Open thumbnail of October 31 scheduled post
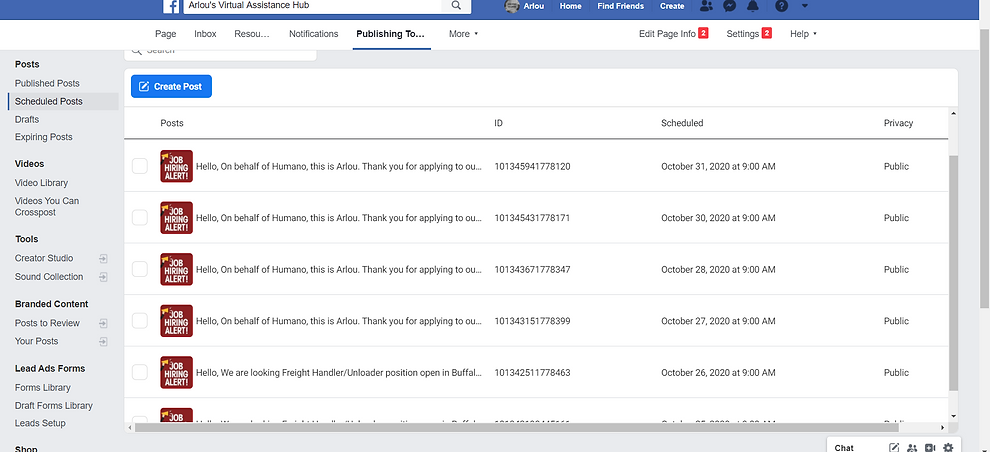 click(177, 167)
